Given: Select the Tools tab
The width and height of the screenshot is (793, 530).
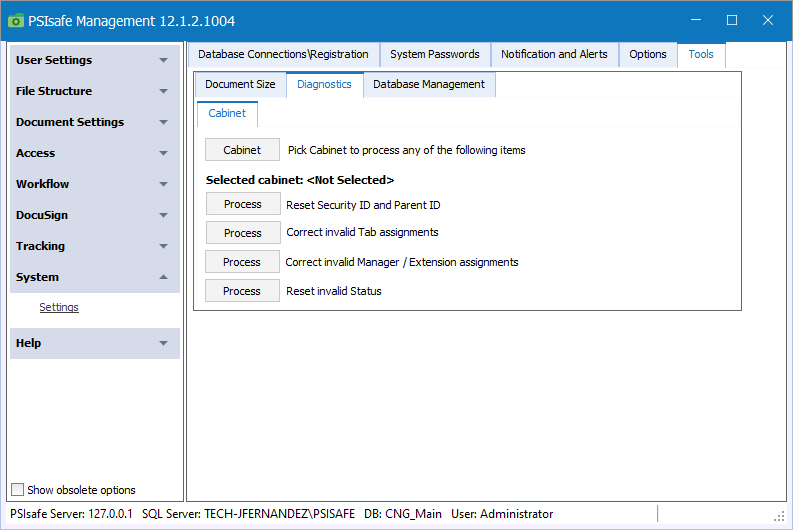Looking at the screenshot, I should [x=701, y=54].
